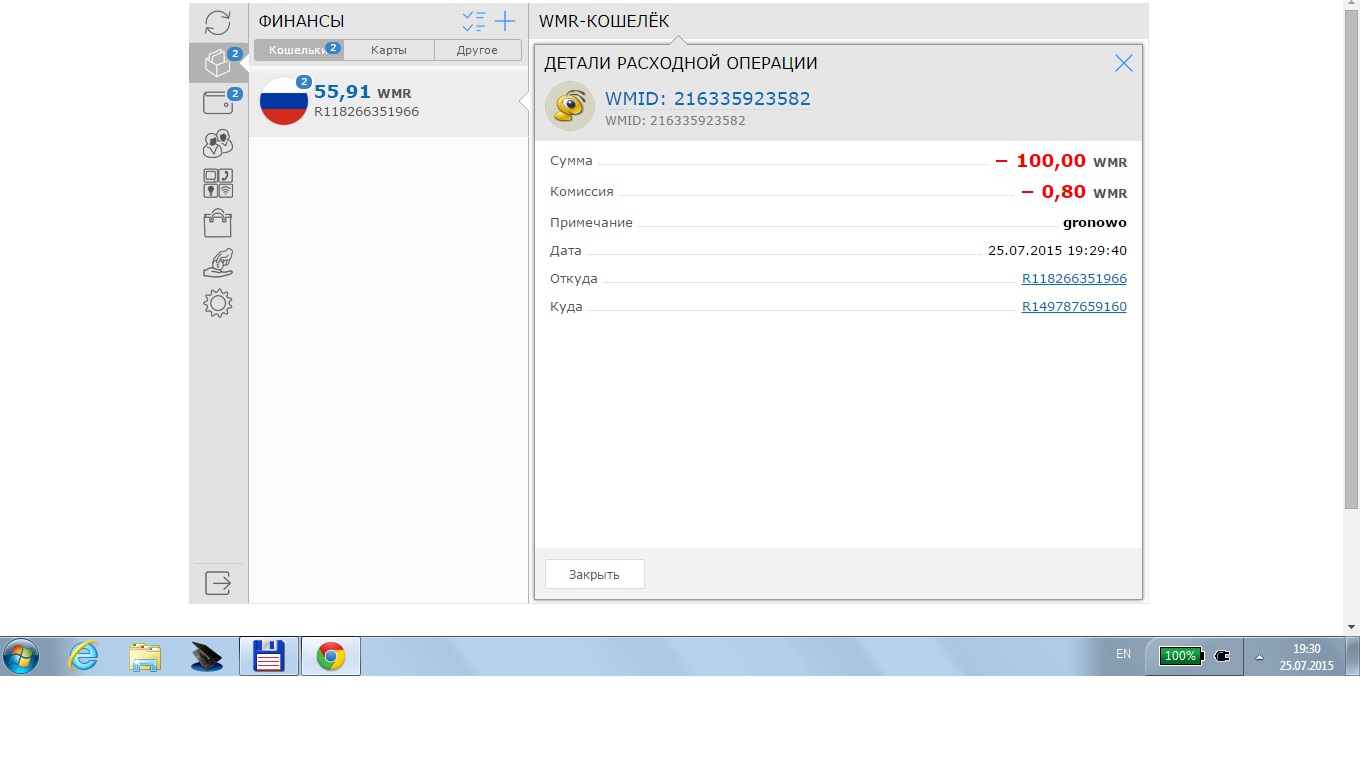Close operation details with the X icon

[x=1124, y=63]
